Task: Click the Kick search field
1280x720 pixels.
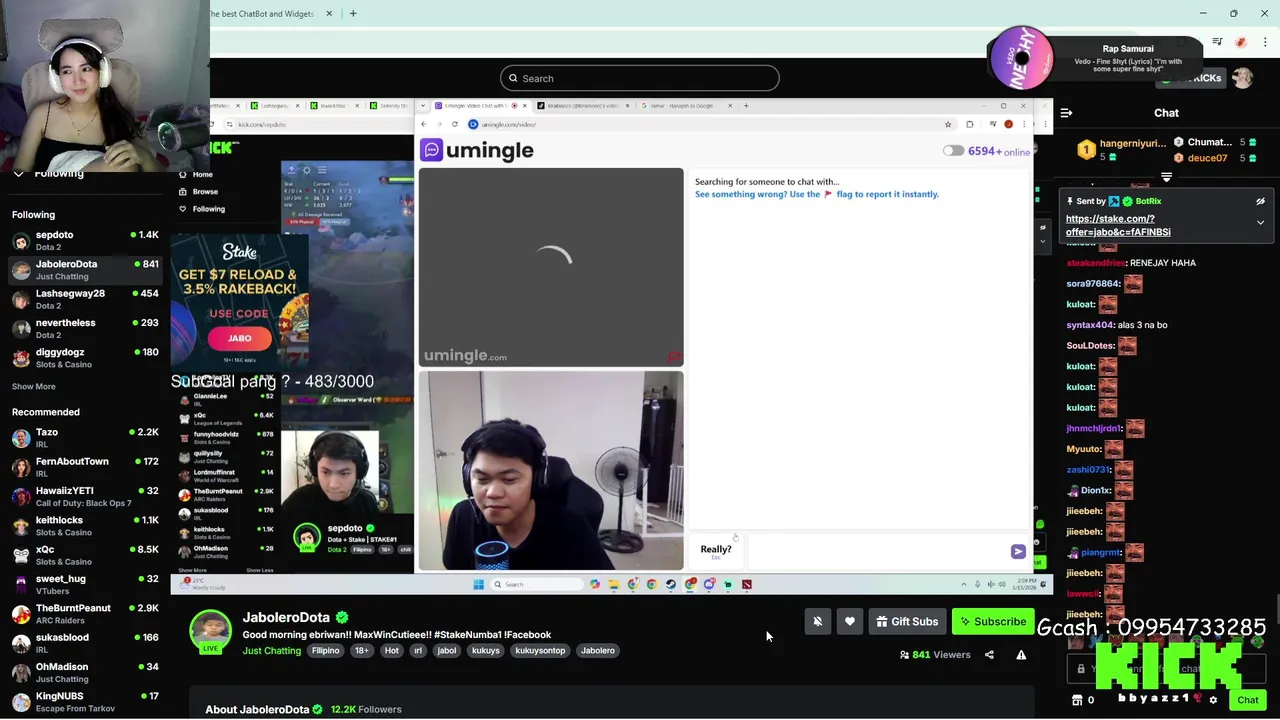Action: [640, 78]
